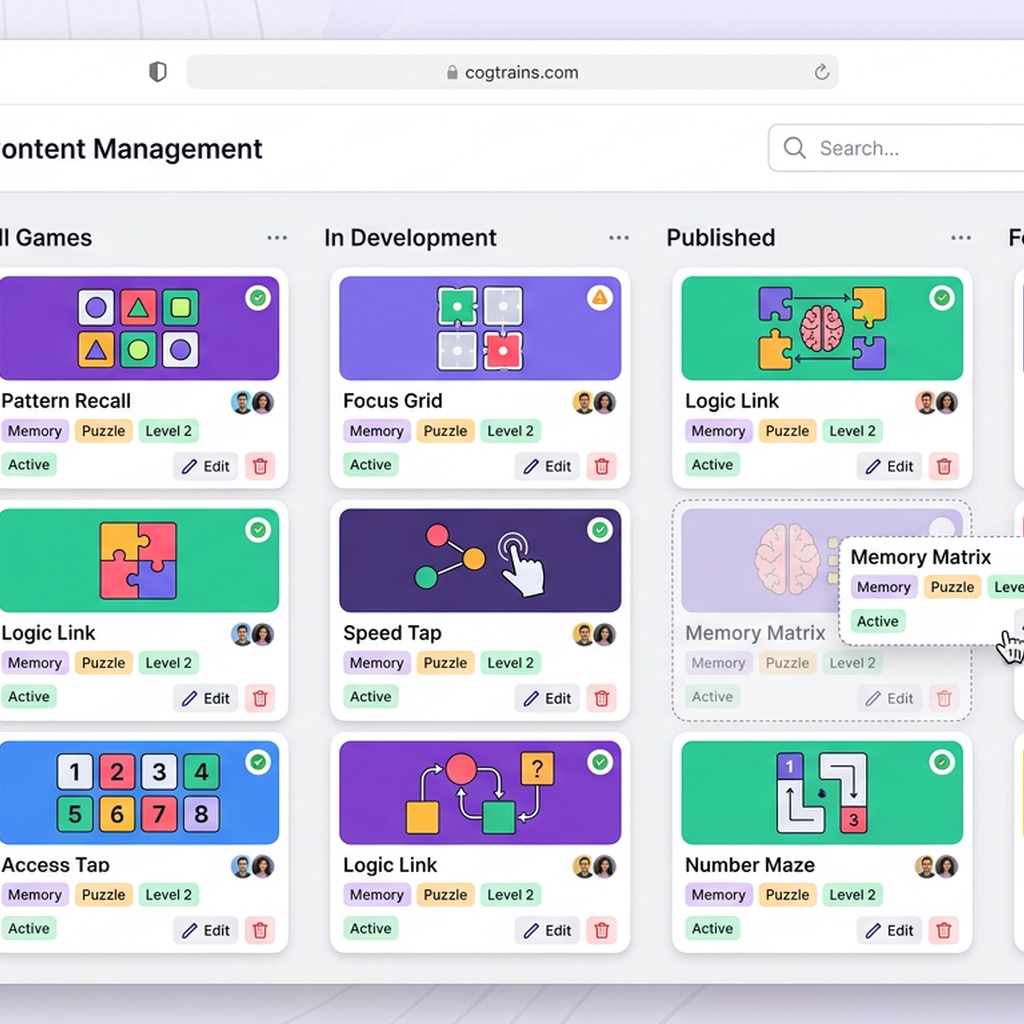The width and height of the screenshot is (1024, 1024).
Task: Click the trash icon on Focus Grid card
Action: (x=601, y=466)
